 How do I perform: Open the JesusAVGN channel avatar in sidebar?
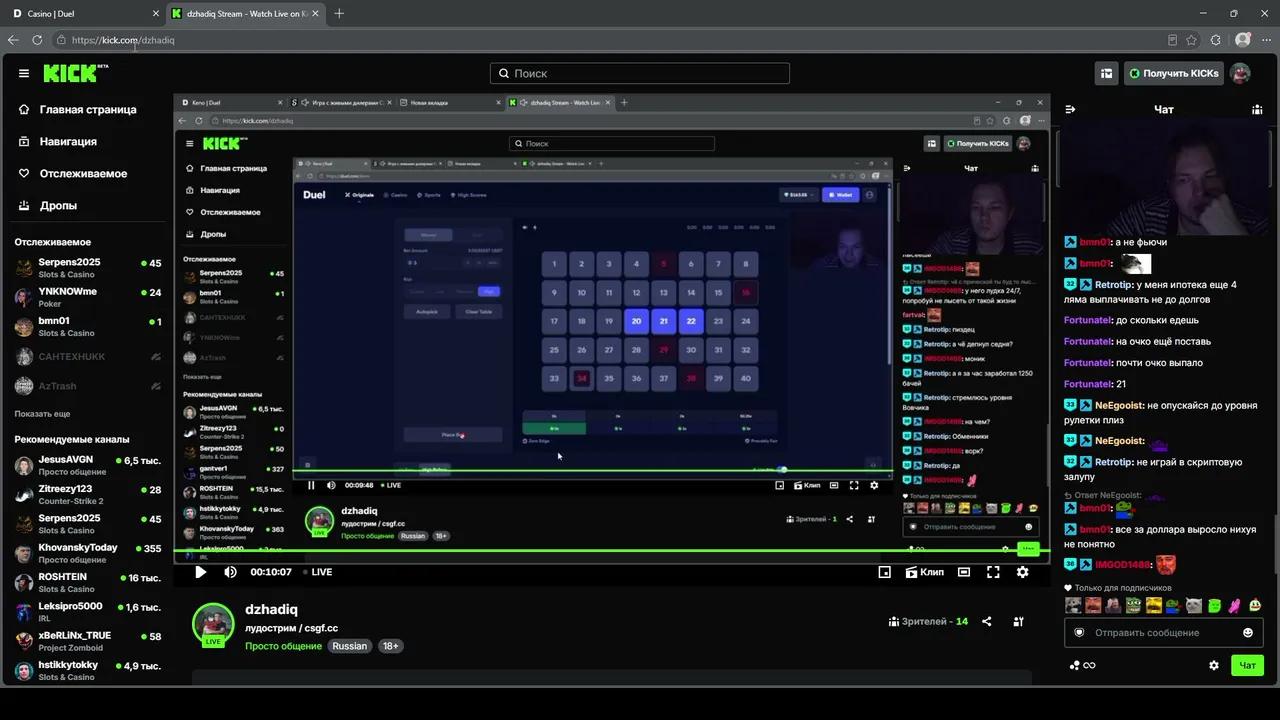pos(24,466)
